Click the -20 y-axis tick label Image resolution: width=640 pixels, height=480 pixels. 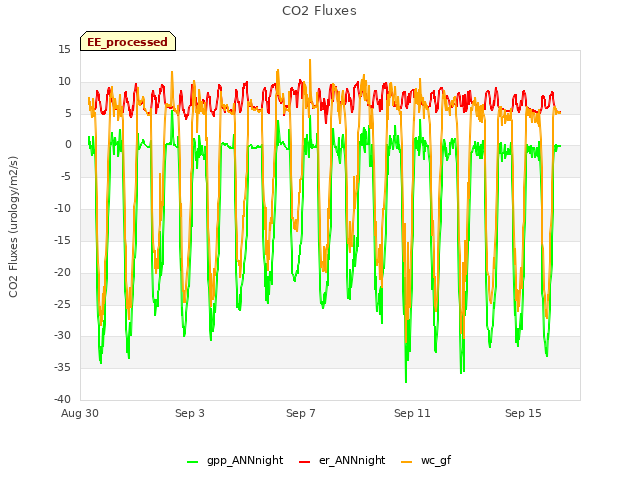(62, 272)
